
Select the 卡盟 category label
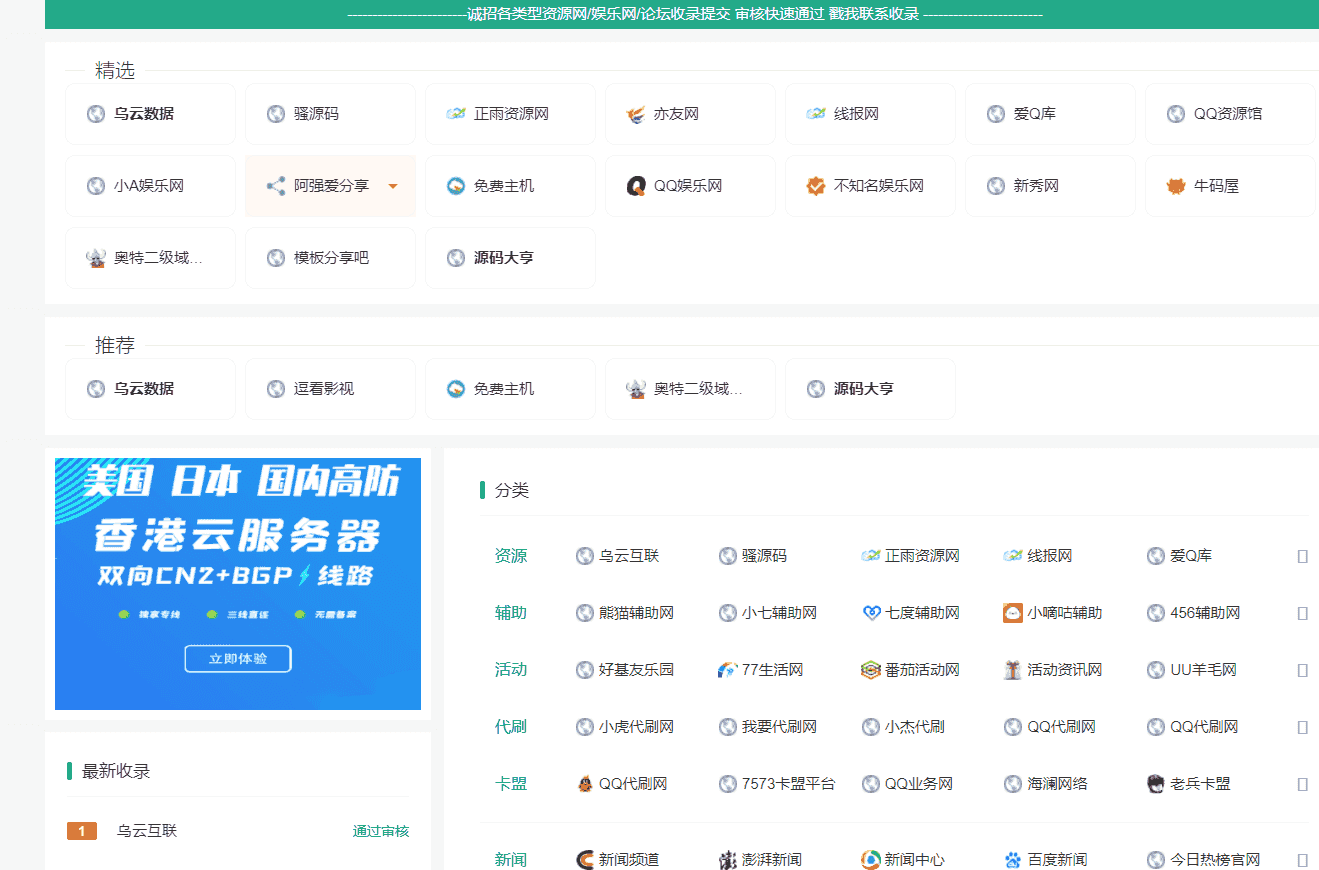click(x=511, y=784)
